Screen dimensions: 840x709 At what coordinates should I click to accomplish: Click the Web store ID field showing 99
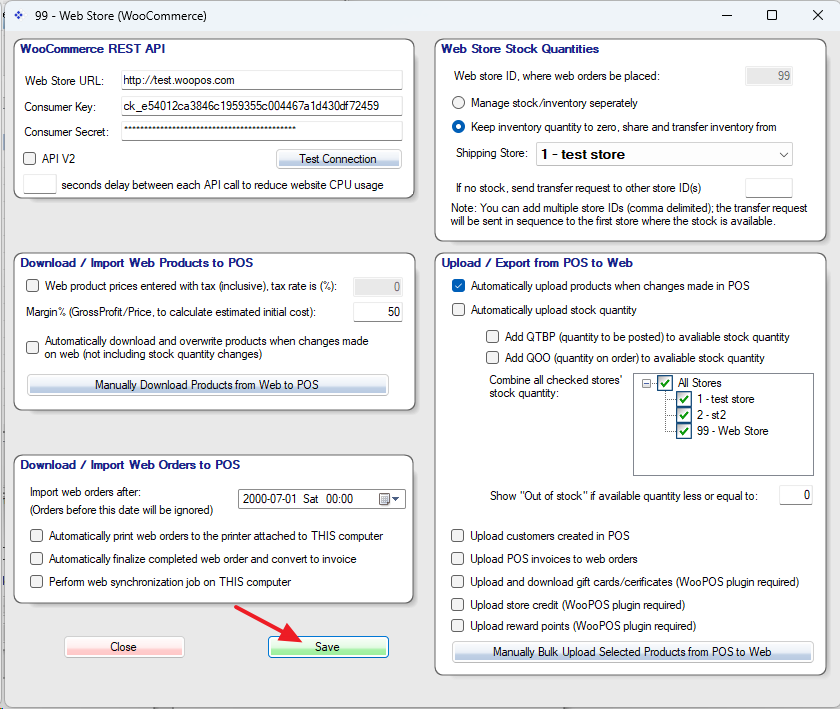click(769, 76)
